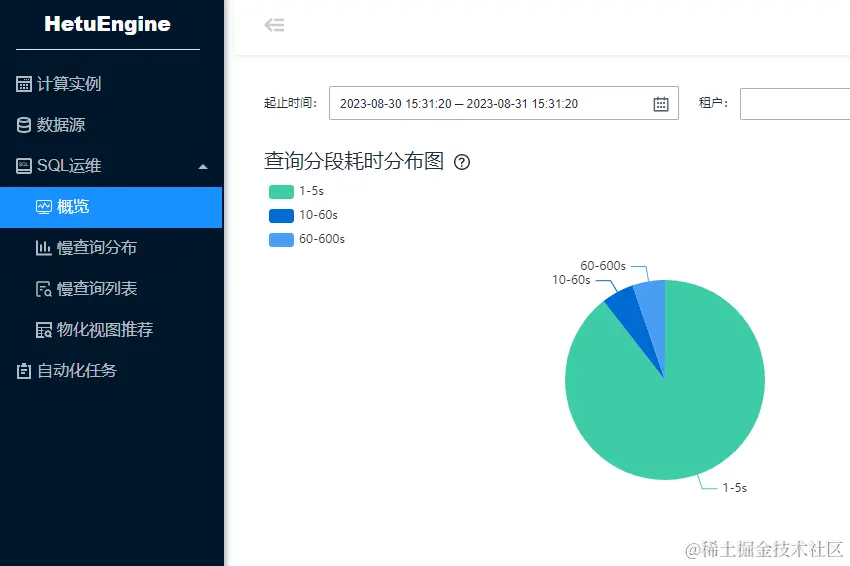Click the 自动化任务 clipboard icon
This screenshot has width=850, height=566.
pyautogui.click(x=24, y=371)
